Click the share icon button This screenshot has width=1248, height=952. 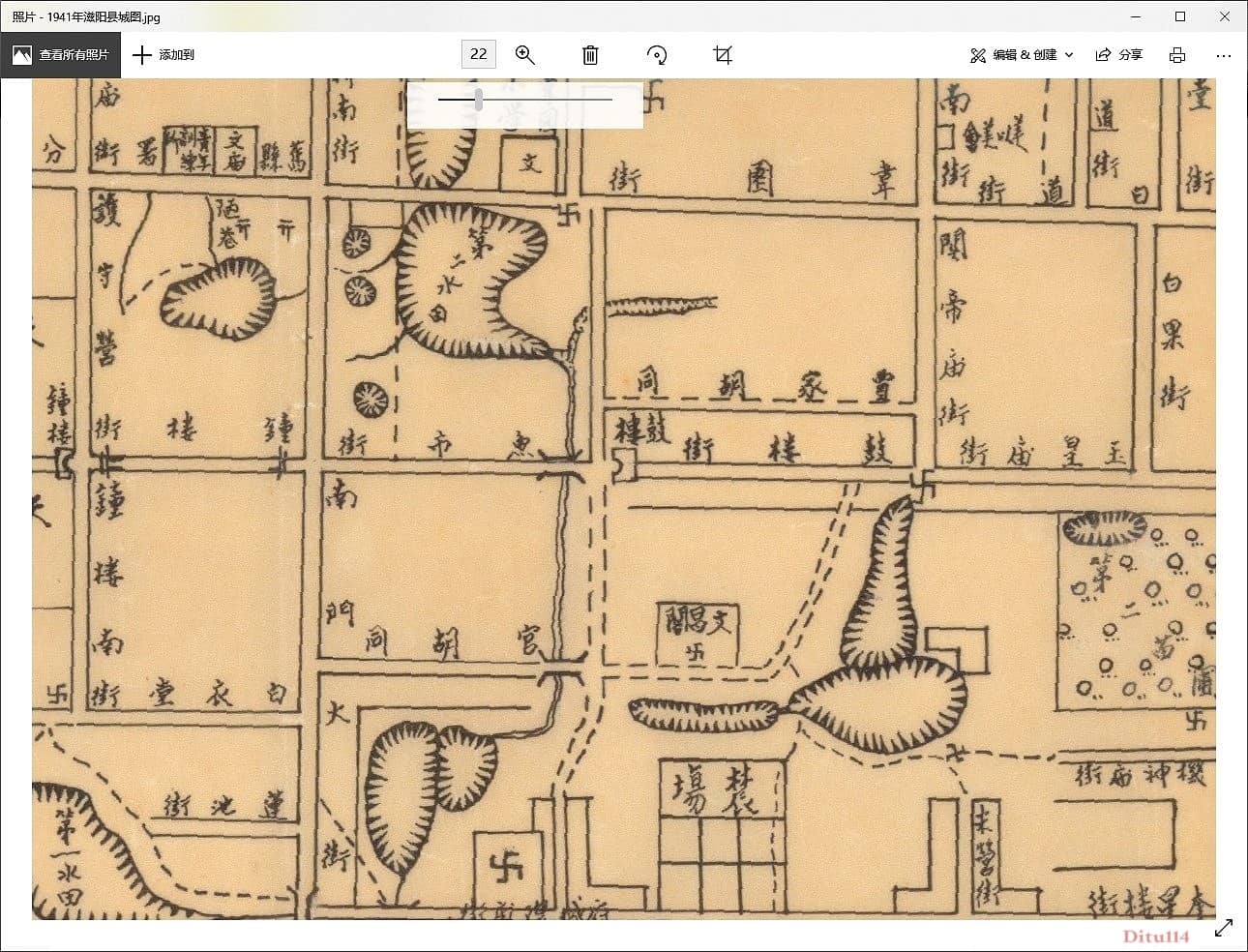coord(1118,55)
